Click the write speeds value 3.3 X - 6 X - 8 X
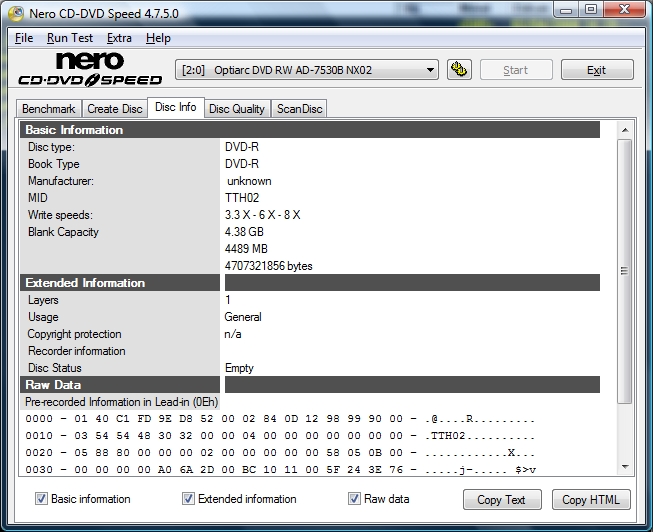 coord(262,215)
